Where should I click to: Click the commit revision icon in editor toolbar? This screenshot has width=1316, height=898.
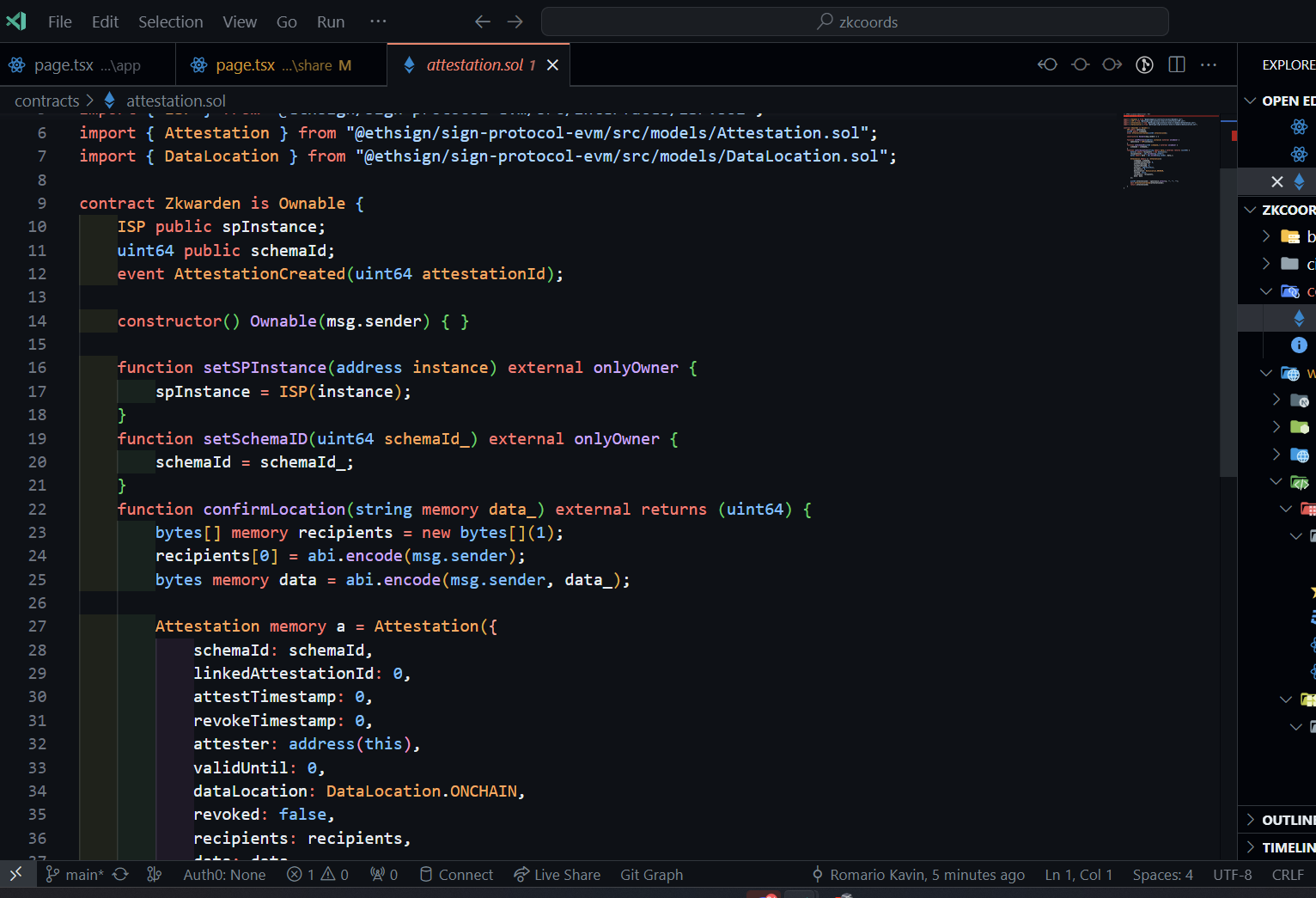point(1081,64)
